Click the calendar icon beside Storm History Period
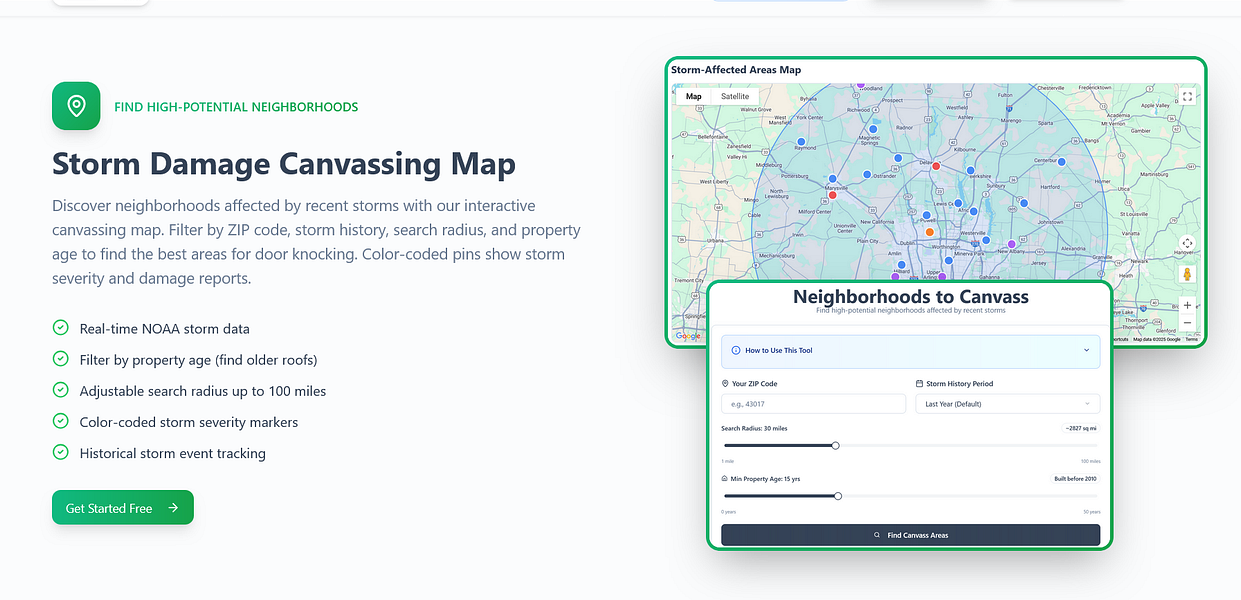This screenshot has height=600, width=1241. pyautogui.click(x=919, y=384)
